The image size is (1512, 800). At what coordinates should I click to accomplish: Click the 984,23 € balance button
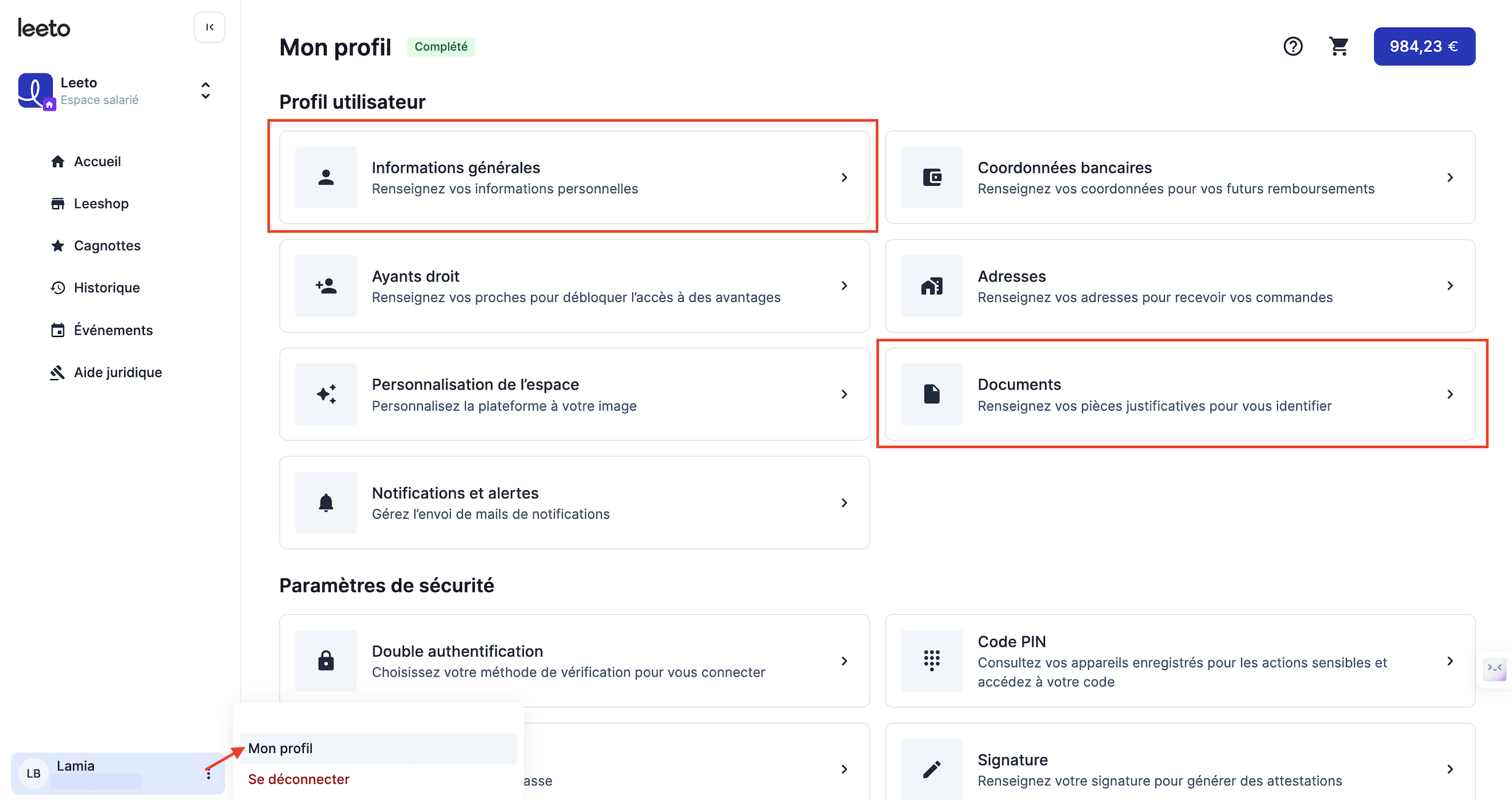click(1424, 46)
